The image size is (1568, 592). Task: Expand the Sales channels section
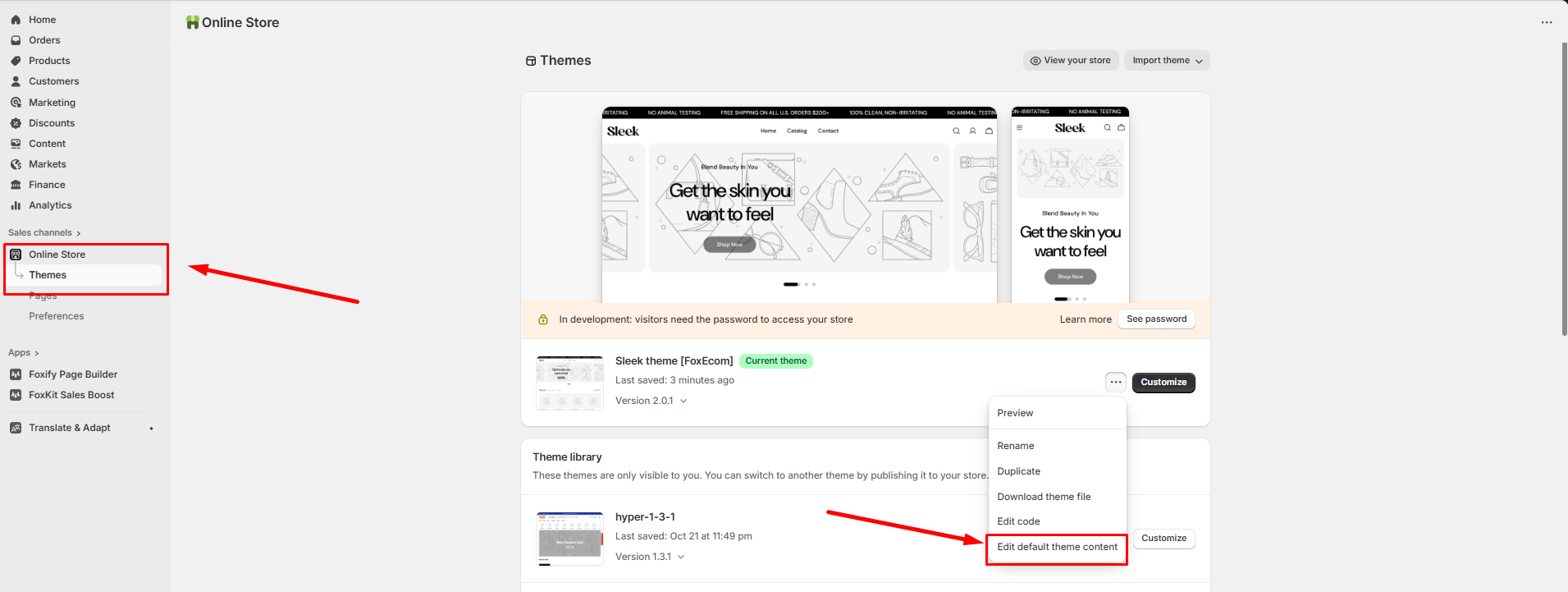(44, 233)
